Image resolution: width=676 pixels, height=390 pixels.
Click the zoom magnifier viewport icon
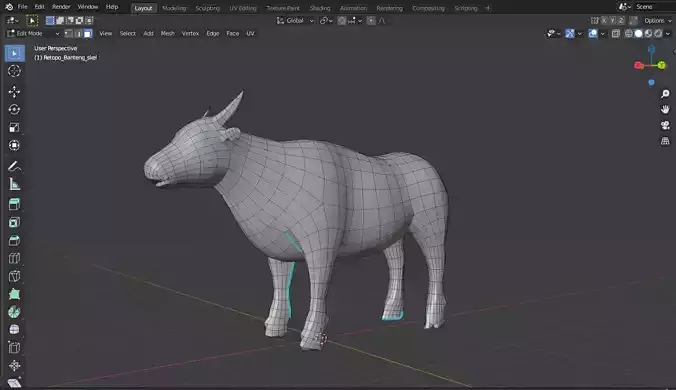tap(665, 94)
